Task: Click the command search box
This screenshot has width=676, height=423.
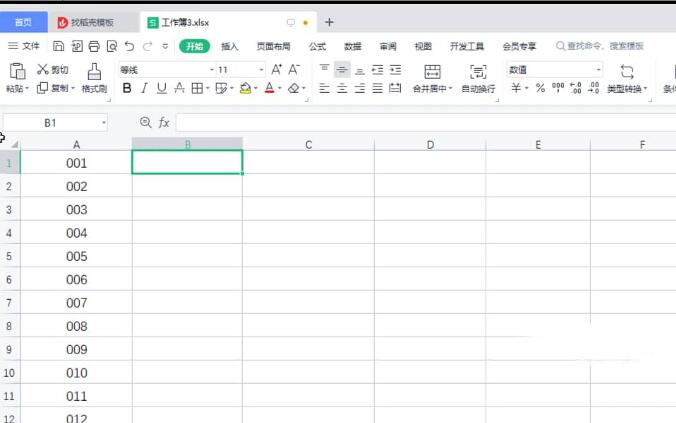Action: 600,46
